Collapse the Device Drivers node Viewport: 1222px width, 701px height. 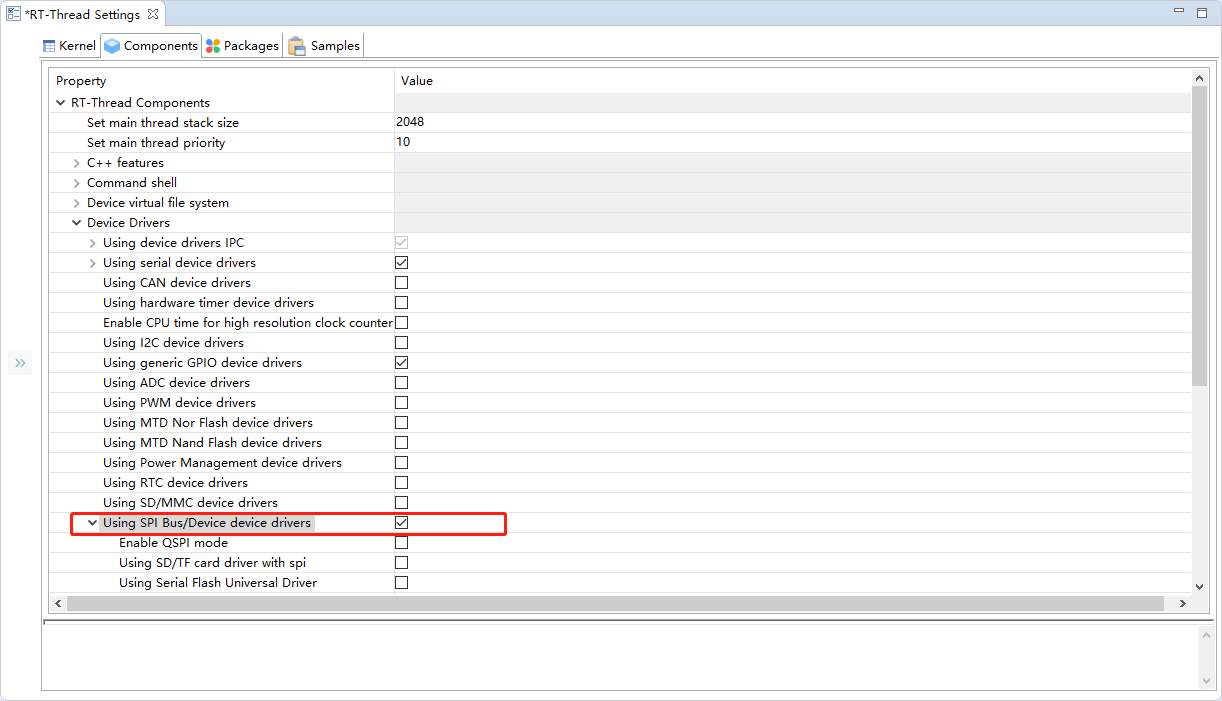point(77,223)
